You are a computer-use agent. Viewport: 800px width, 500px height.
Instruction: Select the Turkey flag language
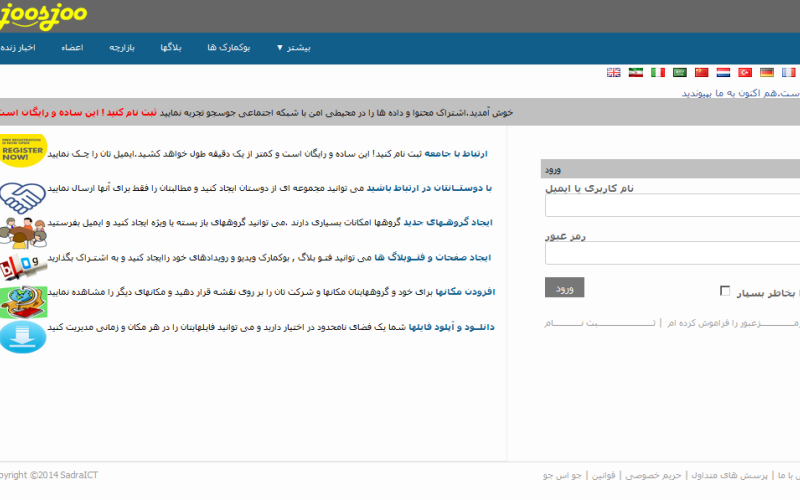pos(745,72)
